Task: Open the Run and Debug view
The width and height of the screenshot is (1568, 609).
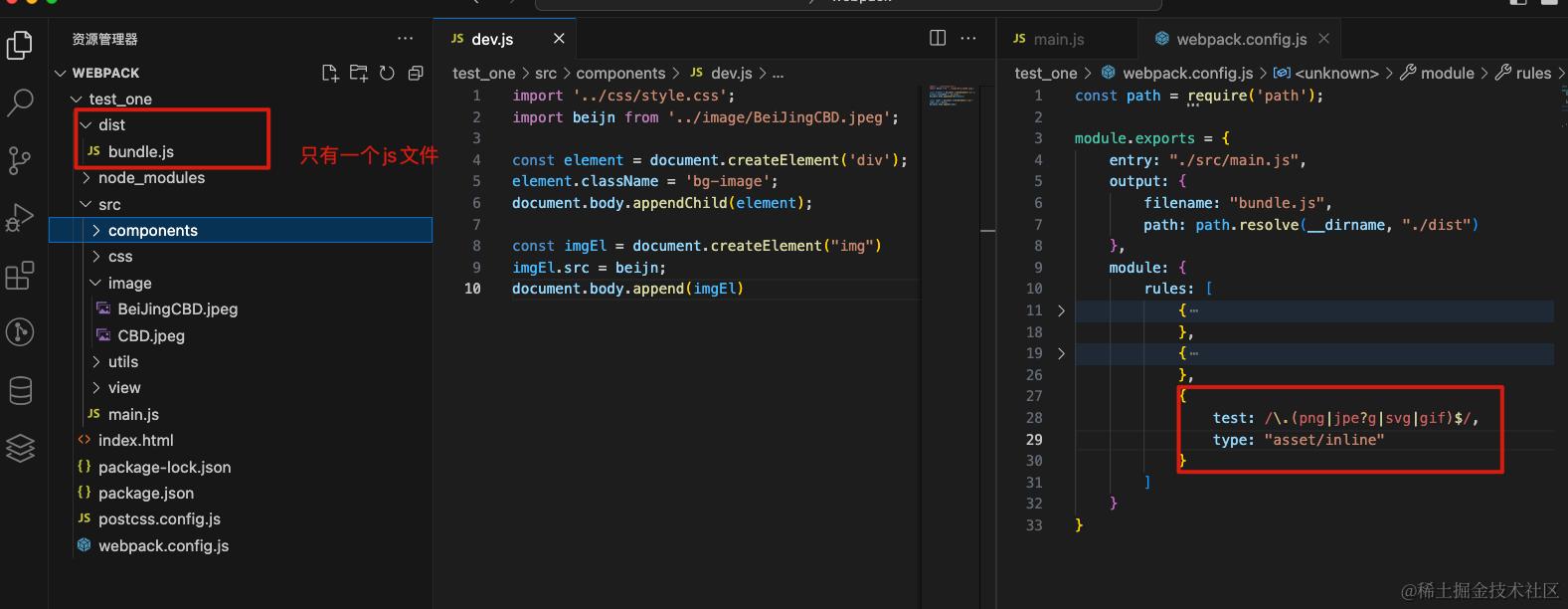Action: [20, 217]
